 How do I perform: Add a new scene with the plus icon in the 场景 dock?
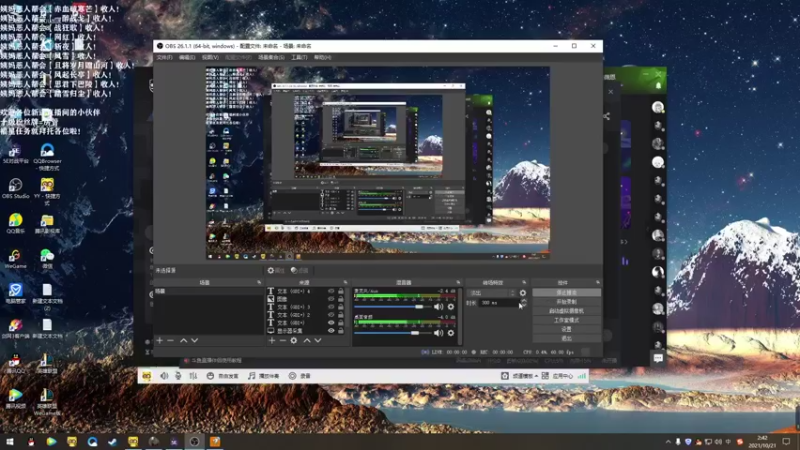point(160,340)
